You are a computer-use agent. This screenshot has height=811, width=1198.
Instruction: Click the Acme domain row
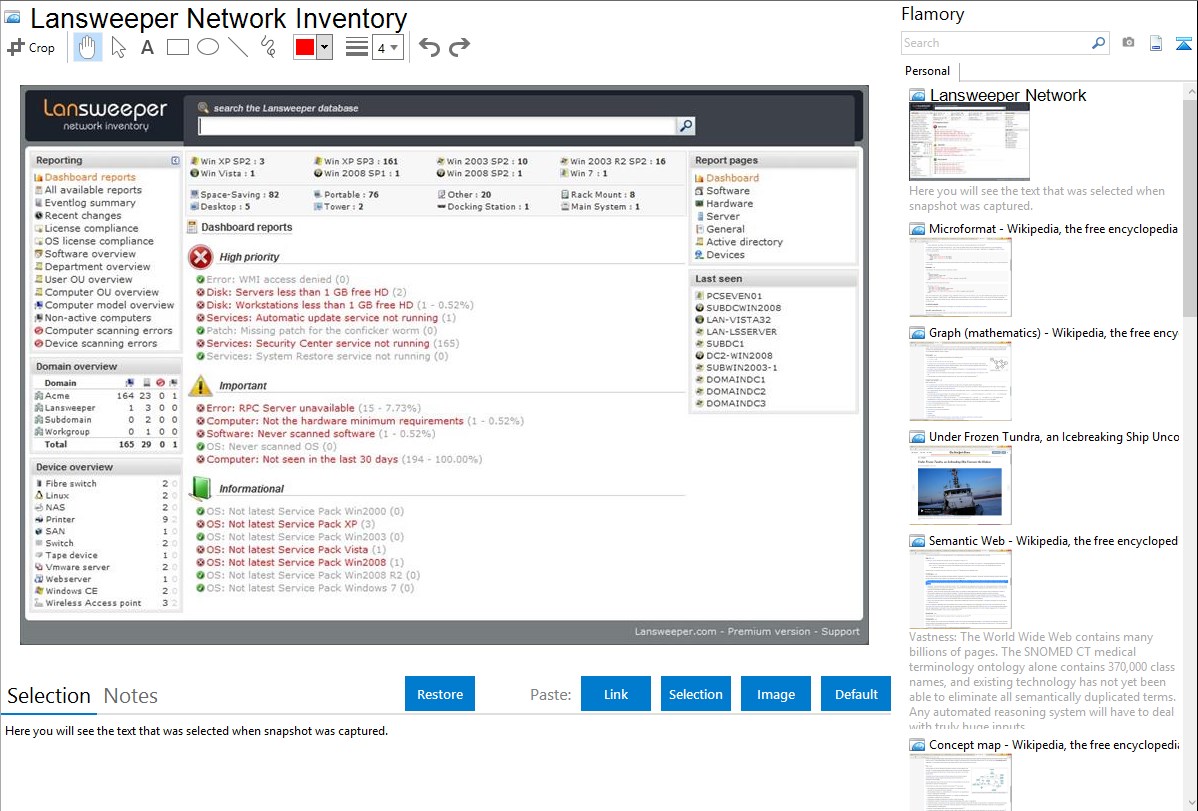click(105, 396)
